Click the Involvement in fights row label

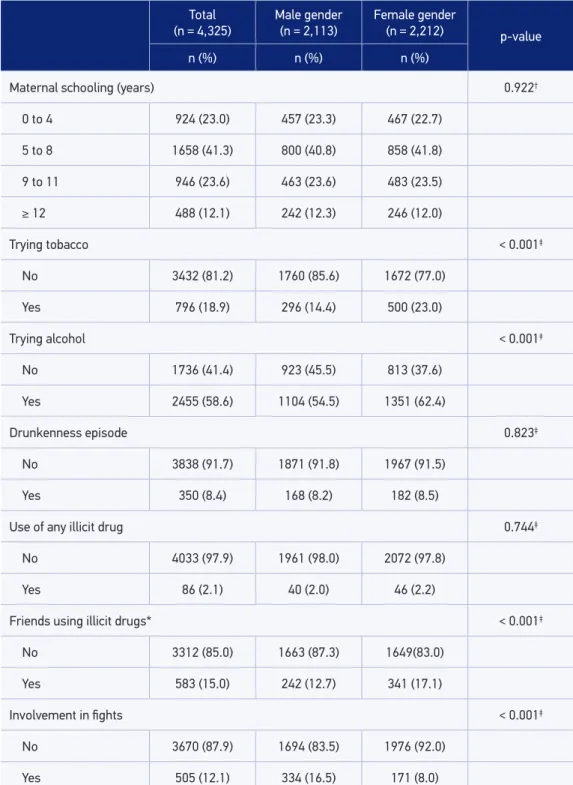pyautogui.click(x=66, y=715)
